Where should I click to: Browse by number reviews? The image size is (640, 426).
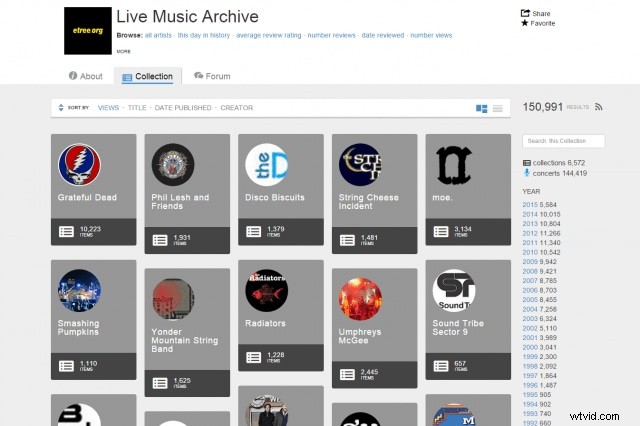tap(331, 35)
